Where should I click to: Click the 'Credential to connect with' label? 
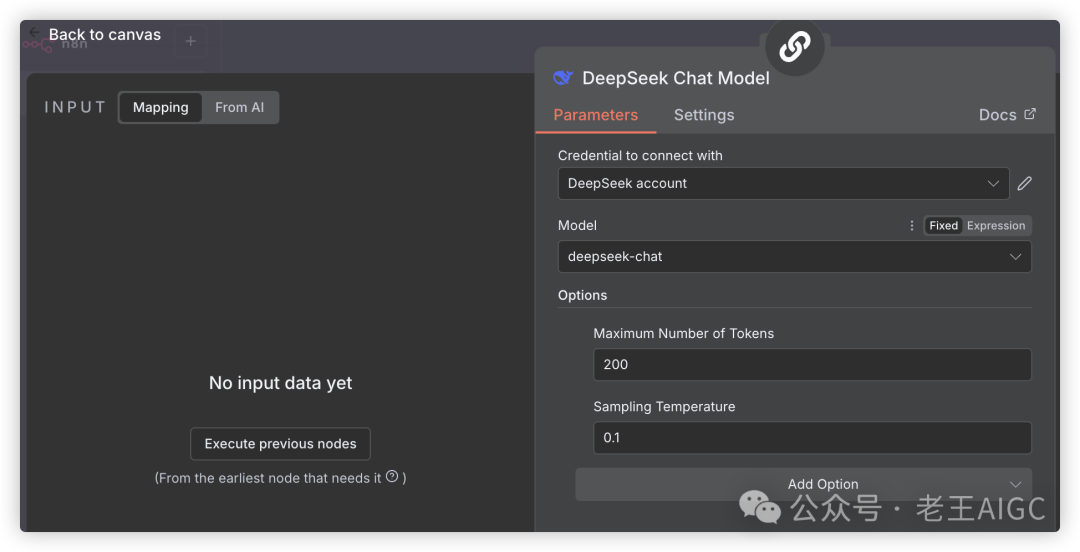point(640,156)
